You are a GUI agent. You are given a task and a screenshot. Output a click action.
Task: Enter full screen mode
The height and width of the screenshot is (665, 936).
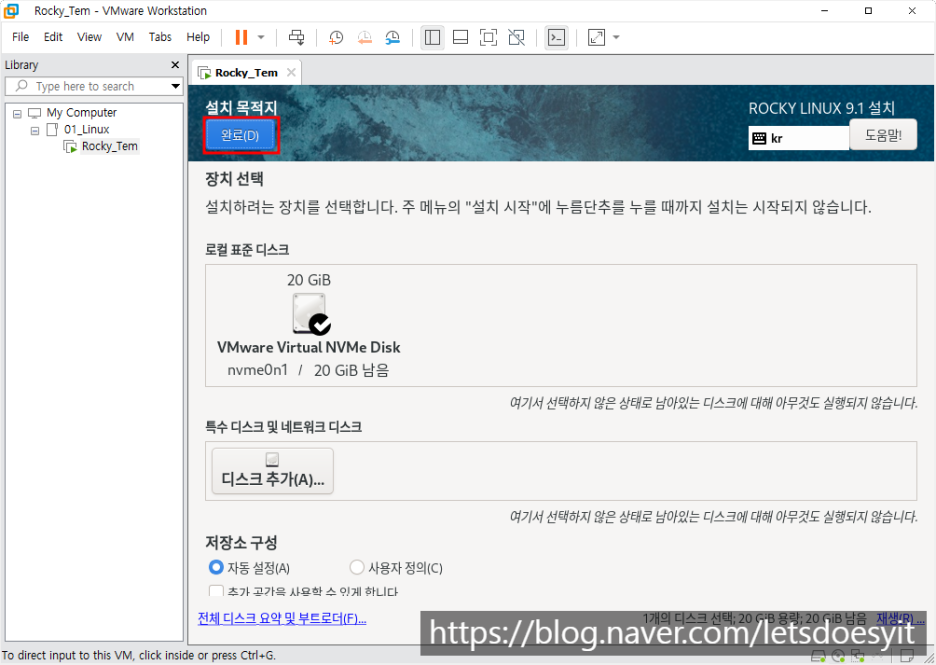(488, 38)
